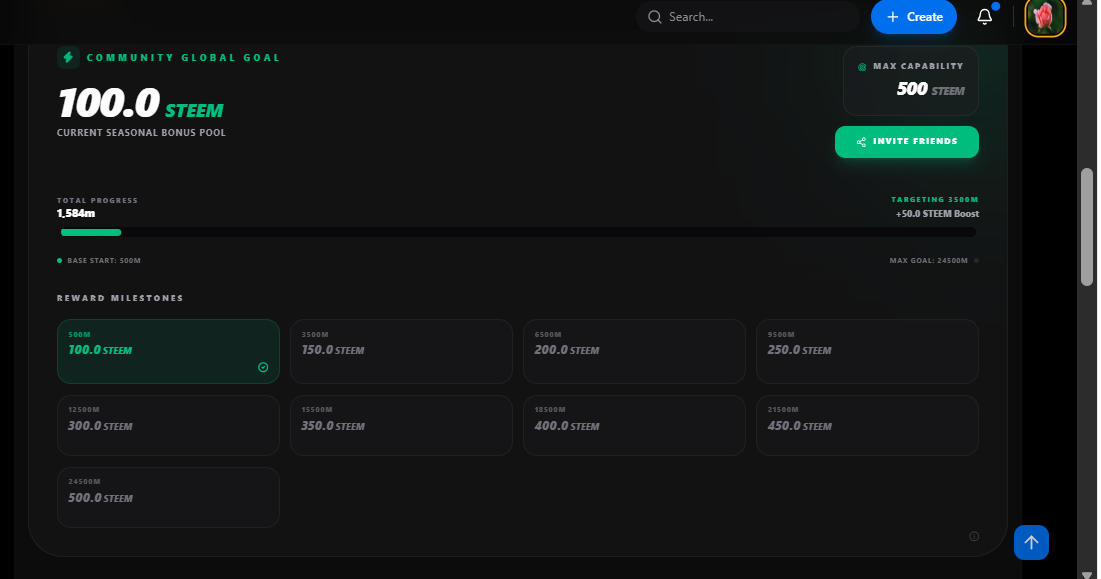Click the info icon at card bottom
1101x579 pixels.
tap(974, 536)
